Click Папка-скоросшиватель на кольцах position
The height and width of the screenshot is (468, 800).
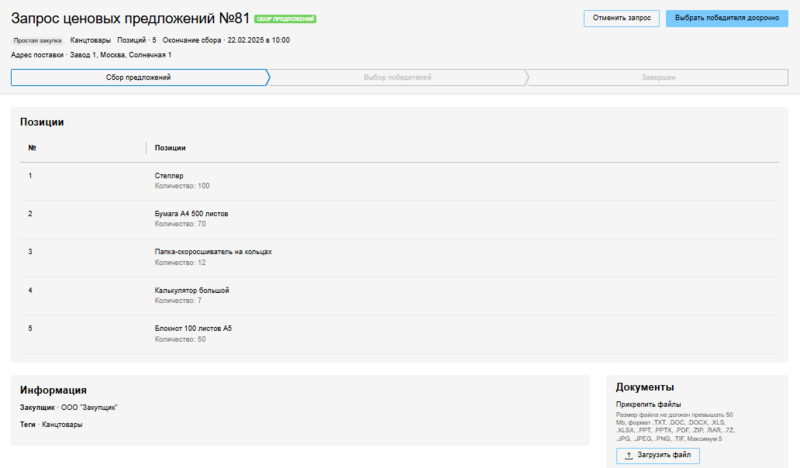tap(213, 252)
